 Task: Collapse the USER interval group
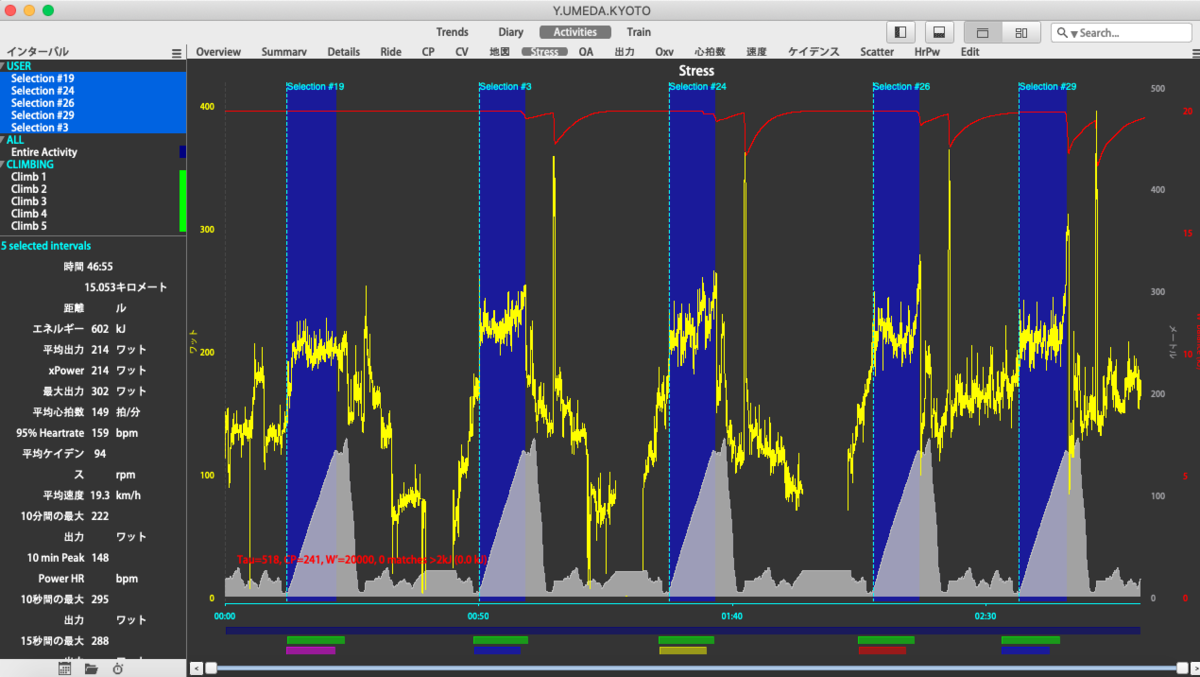3,66
